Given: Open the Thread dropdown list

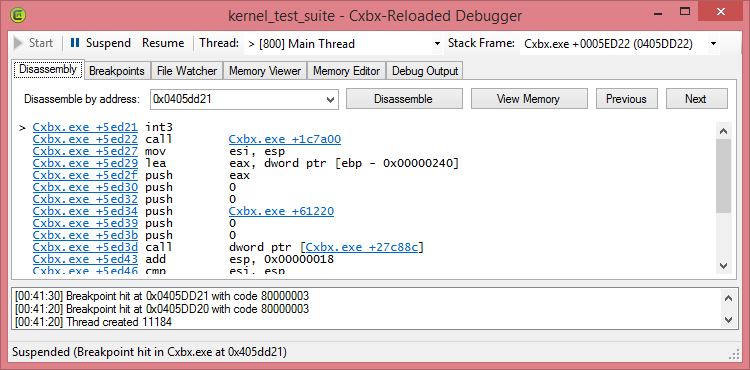Looking at the screenshot, I should coord(437,44).
